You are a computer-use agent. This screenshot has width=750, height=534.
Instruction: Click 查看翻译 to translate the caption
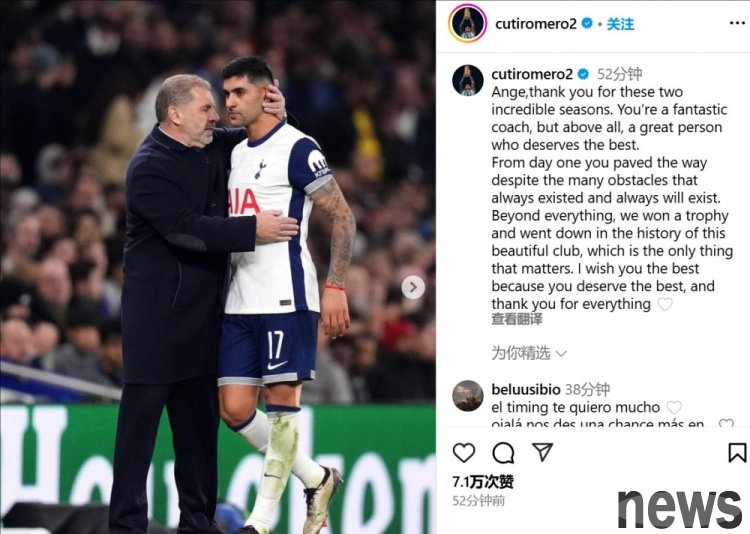[517, 319]
